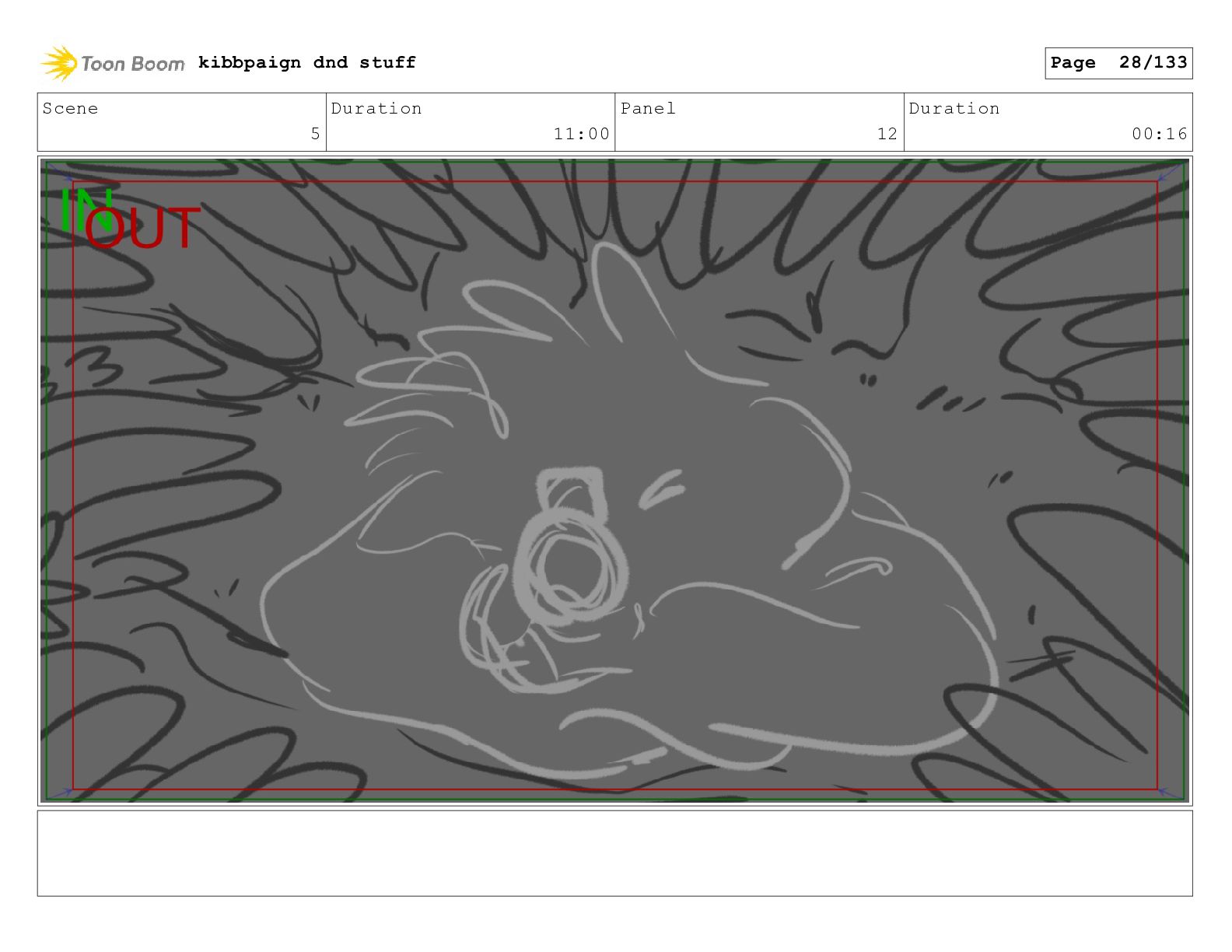Select panel number '12'

point(887,134)
